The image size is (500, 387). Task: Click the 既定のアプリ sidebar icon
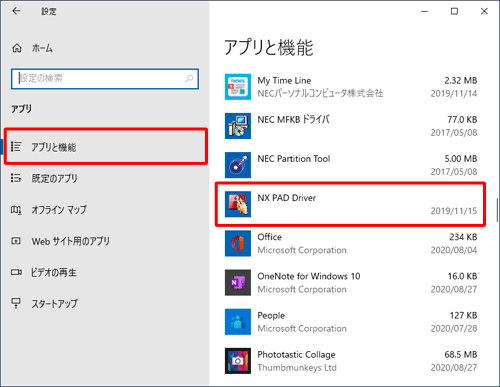point(16,178)
